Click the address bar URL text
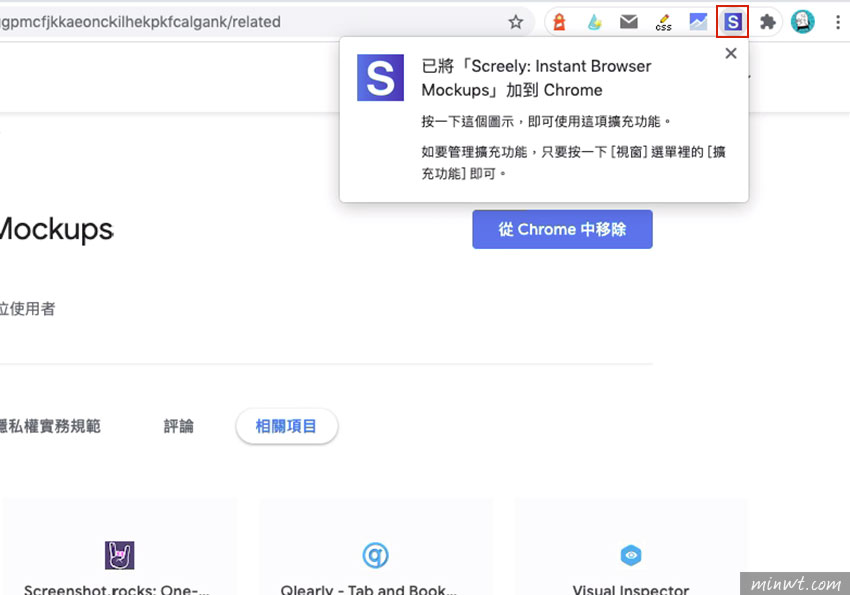The height and width of the screenshot is (595, 850). click(x=140, y=22)
